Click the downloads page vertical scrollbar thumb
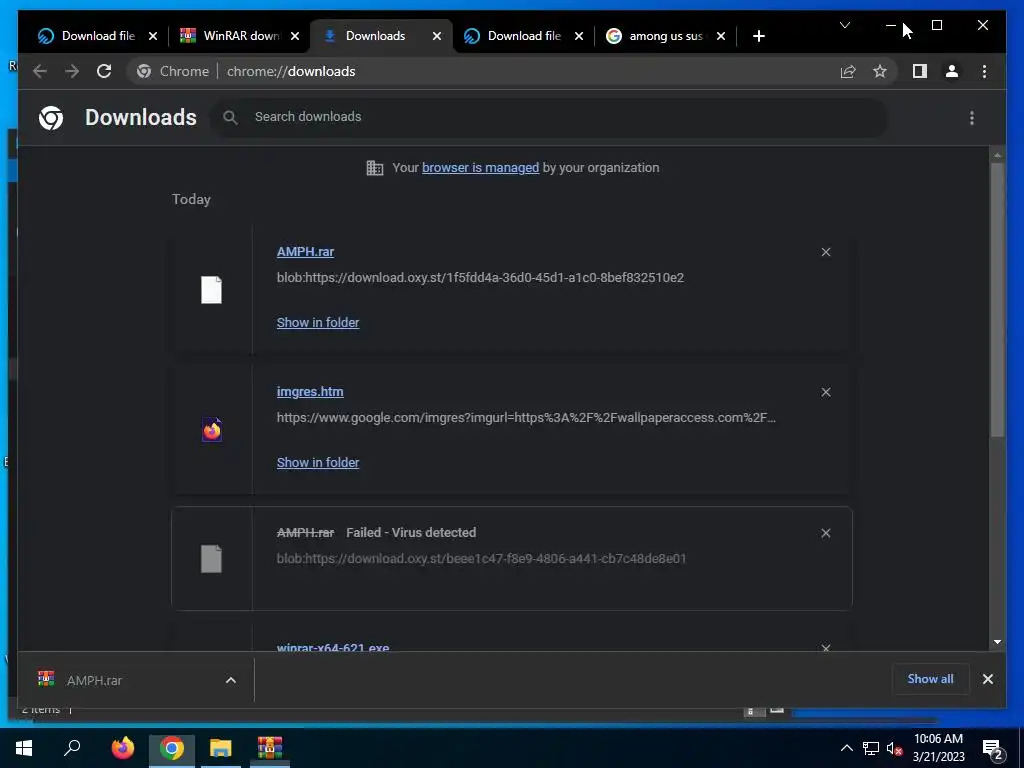Screen dimensions: 1024x768 coord(997,299)
